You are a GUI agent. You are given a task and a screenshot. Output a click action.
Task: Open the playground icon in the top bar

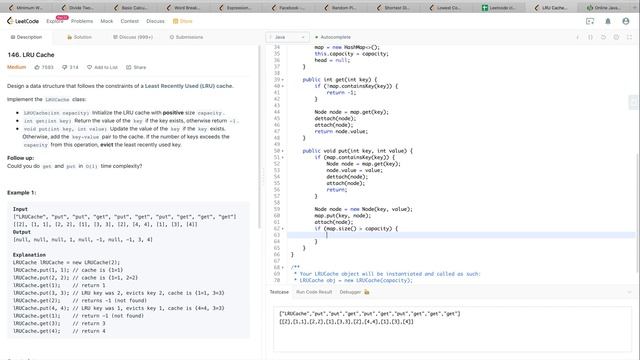point(590,21)
